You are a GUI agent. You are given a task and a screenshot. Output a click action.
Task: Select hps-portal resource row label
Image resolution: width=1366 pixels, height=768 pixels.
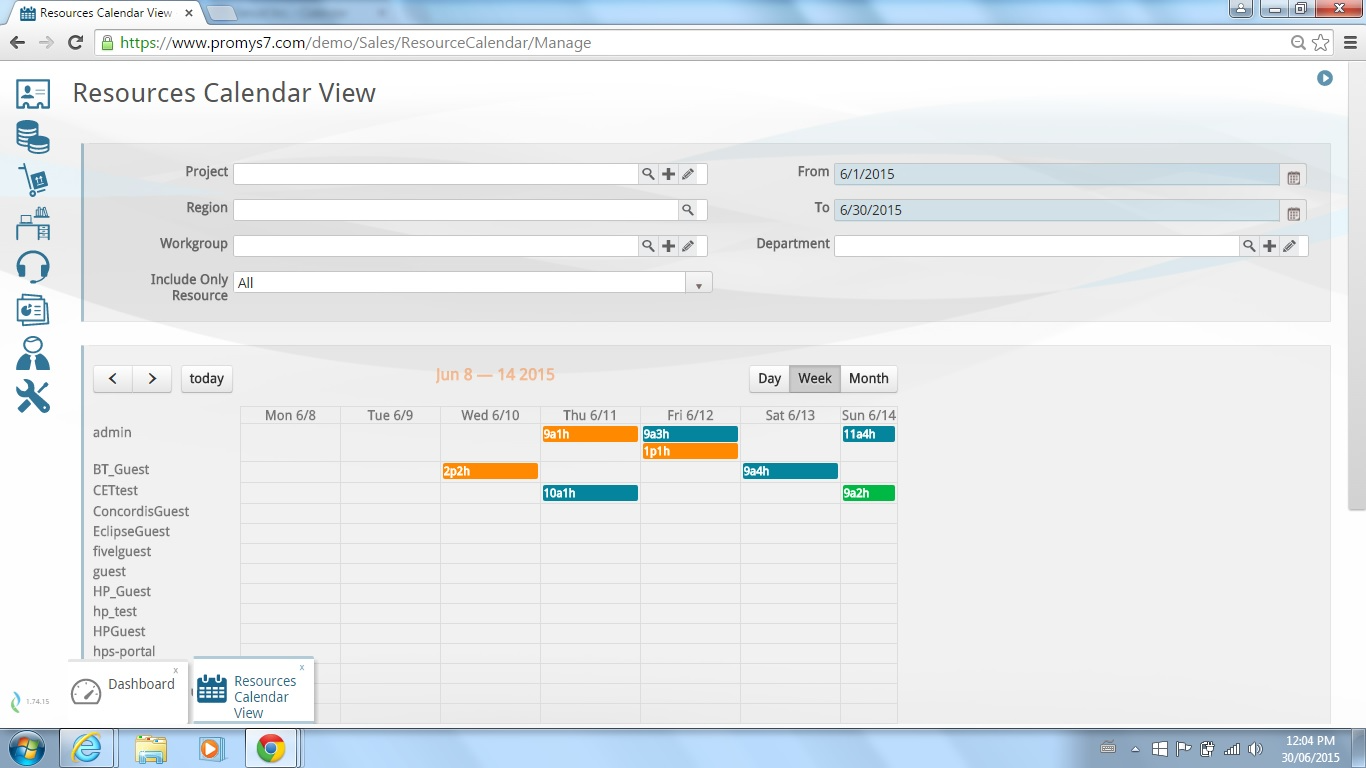(x=124, y=652)
